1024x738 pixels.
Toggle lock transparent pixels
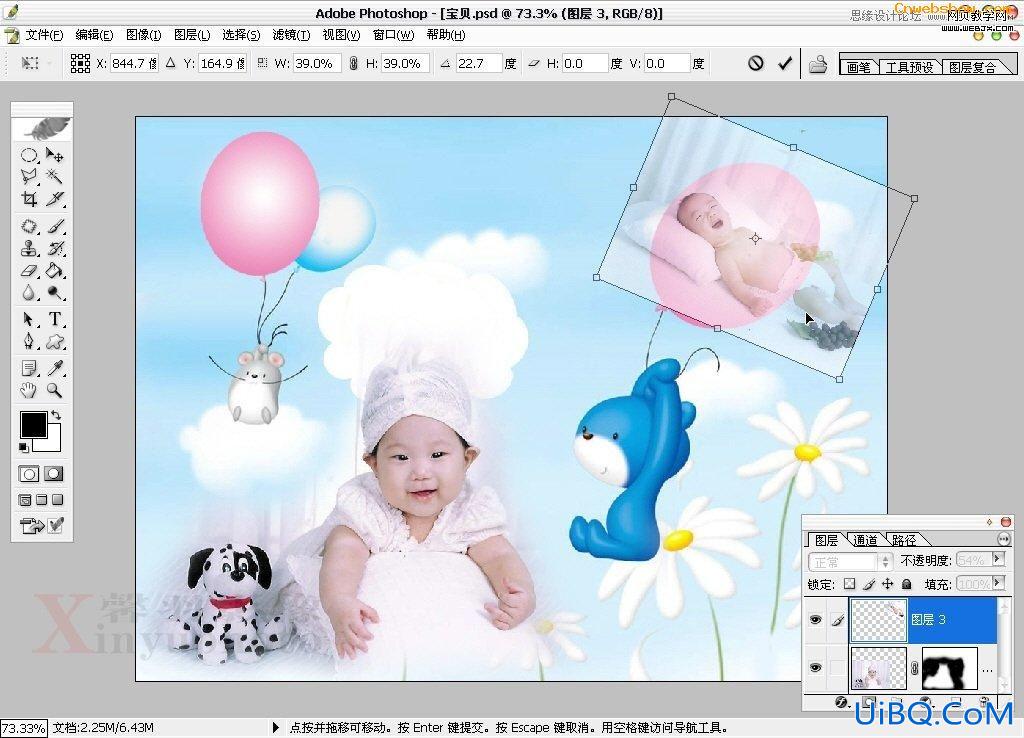[x=849, y=584]
